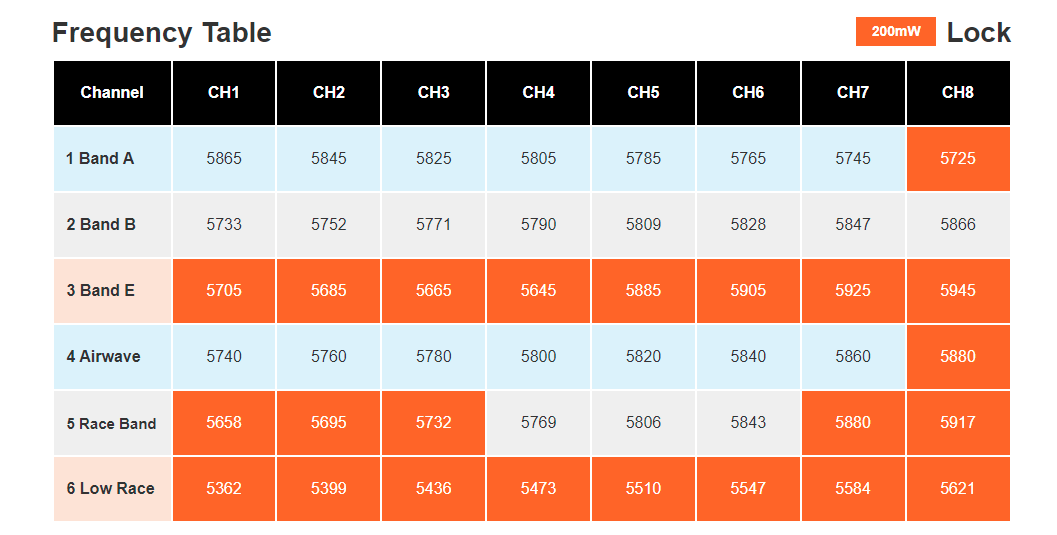
Task: Pick the 5769 Race Band frequency
Action: 539,422
